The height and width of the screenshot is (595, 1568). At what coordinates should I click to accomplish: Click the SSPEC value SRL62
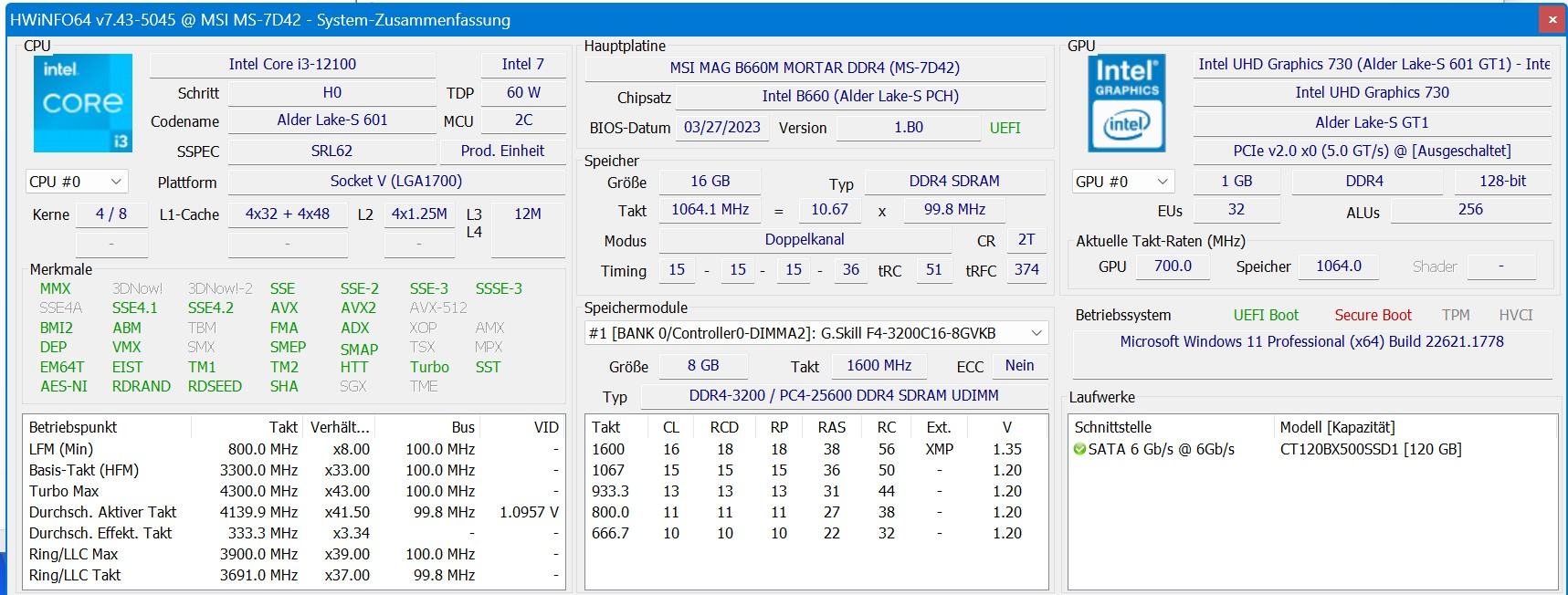(331, 151)
